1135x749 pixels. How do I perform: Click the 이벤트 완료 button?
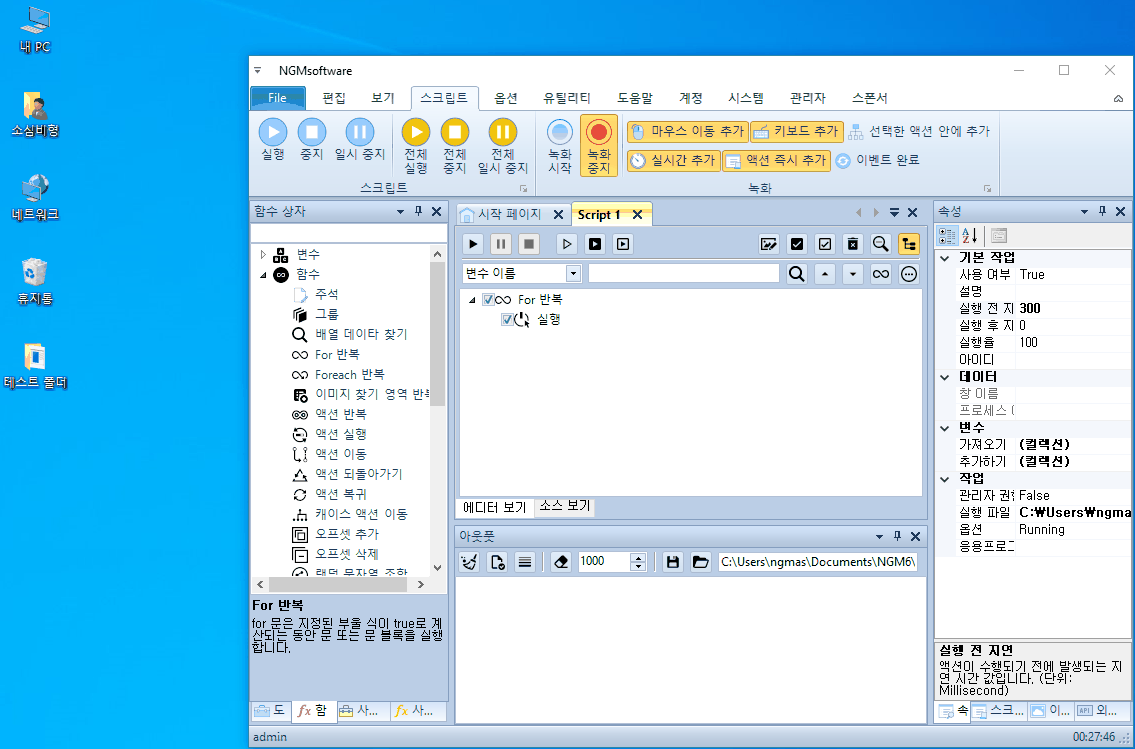[x=877, y=161]
